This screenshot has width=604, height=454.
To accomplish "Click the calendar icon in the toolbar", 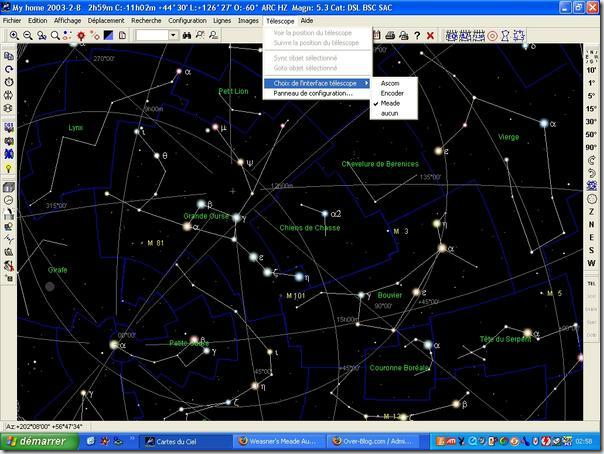I will (x=376, y=35).
